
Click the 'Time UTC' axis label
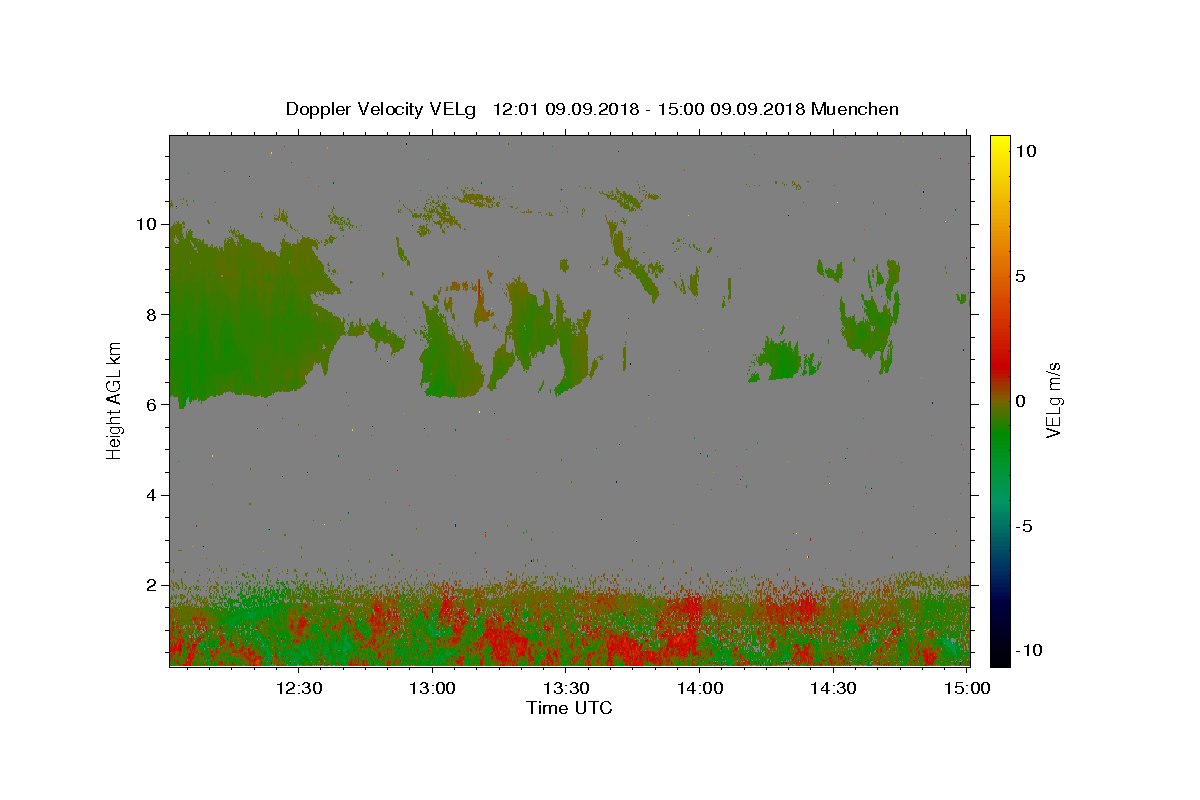569,708
